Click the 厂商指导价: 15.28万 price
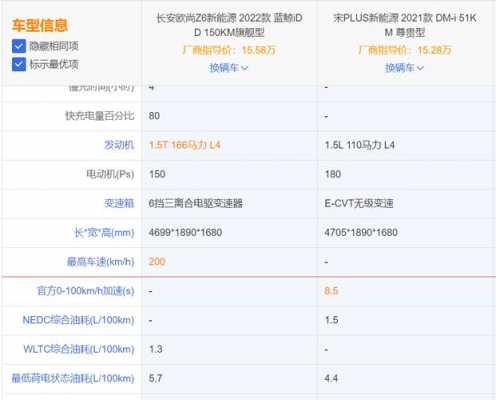This screenshot has width=496, height=400. point(405,50)
